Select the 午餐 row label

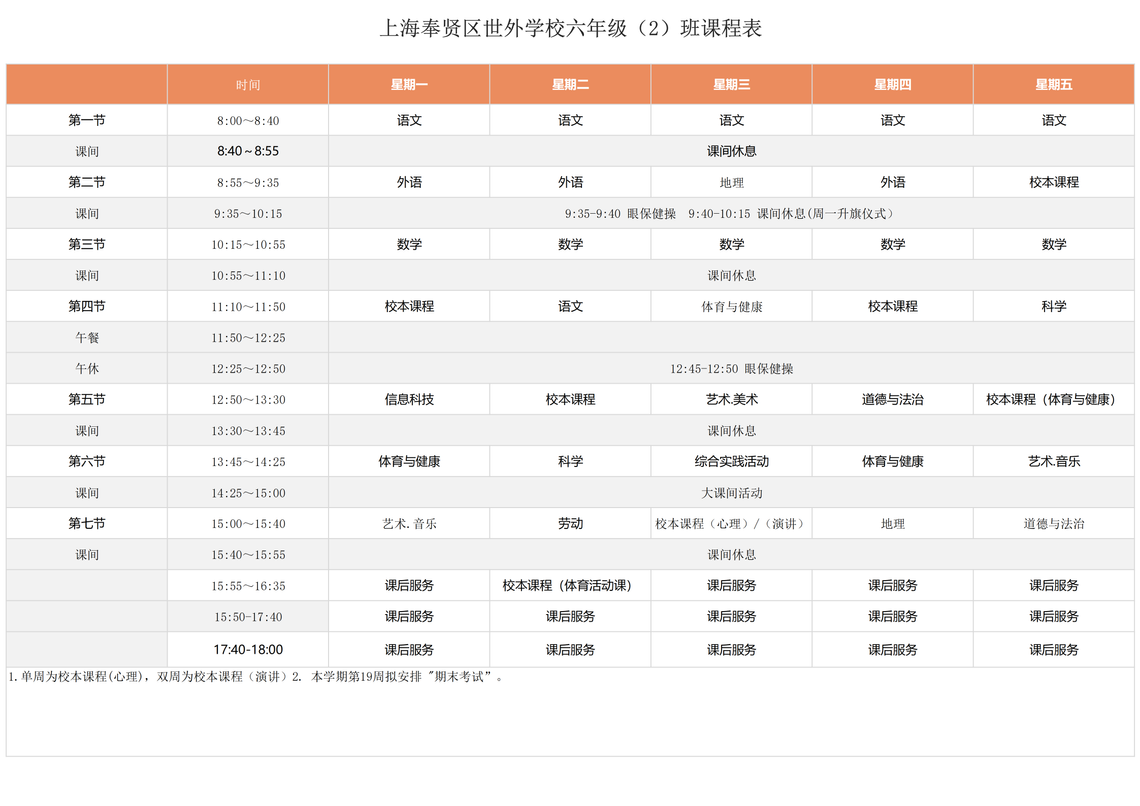87,337
